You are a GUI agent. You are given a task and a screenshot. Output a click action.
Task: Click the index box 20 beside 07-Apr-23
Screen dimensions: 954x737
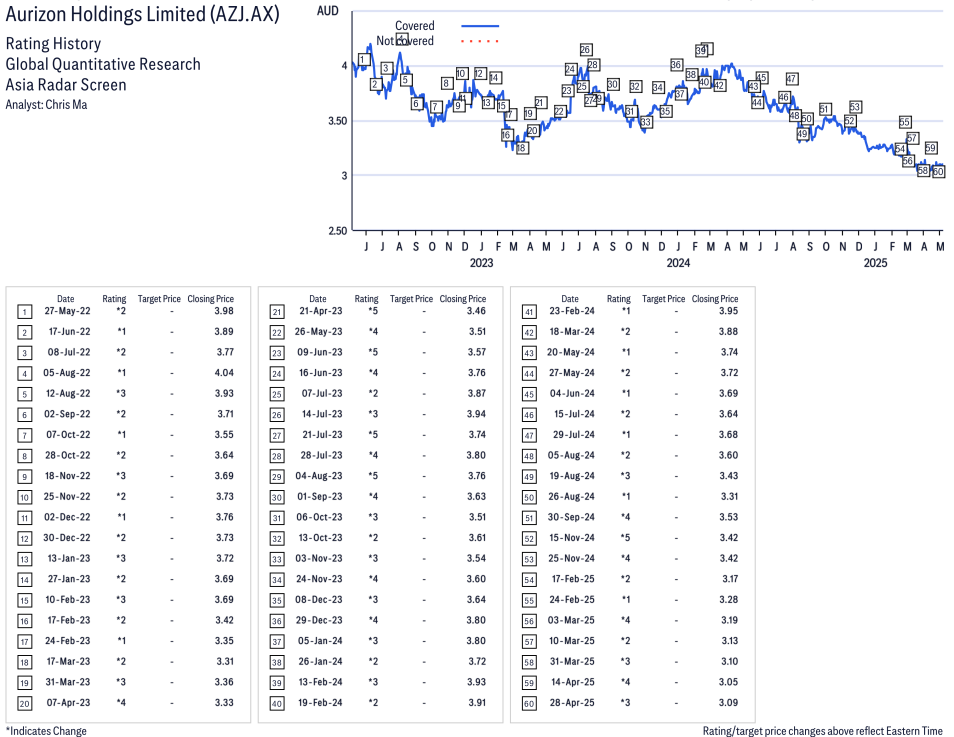coord(24,704)
